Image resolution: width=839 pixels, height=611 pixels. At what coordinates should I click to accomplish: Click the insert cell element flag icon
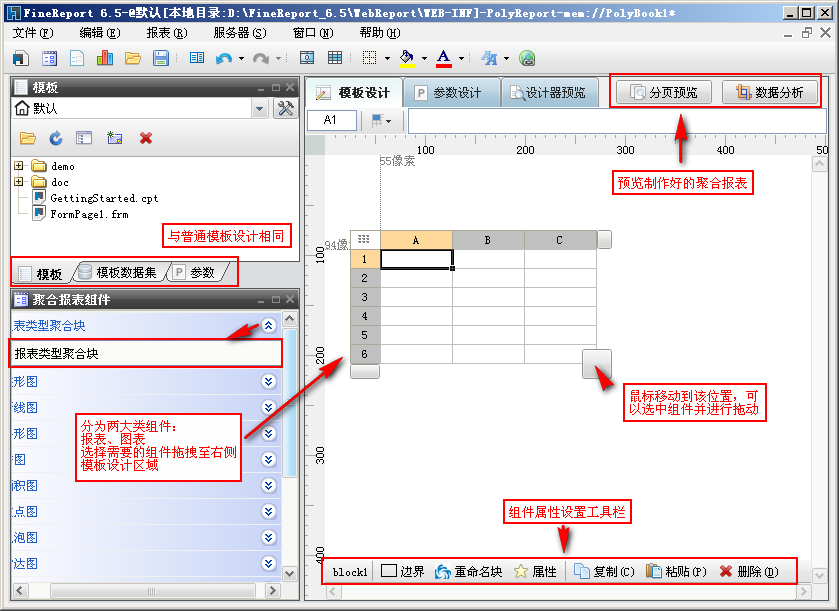click(x=377, y=120)
